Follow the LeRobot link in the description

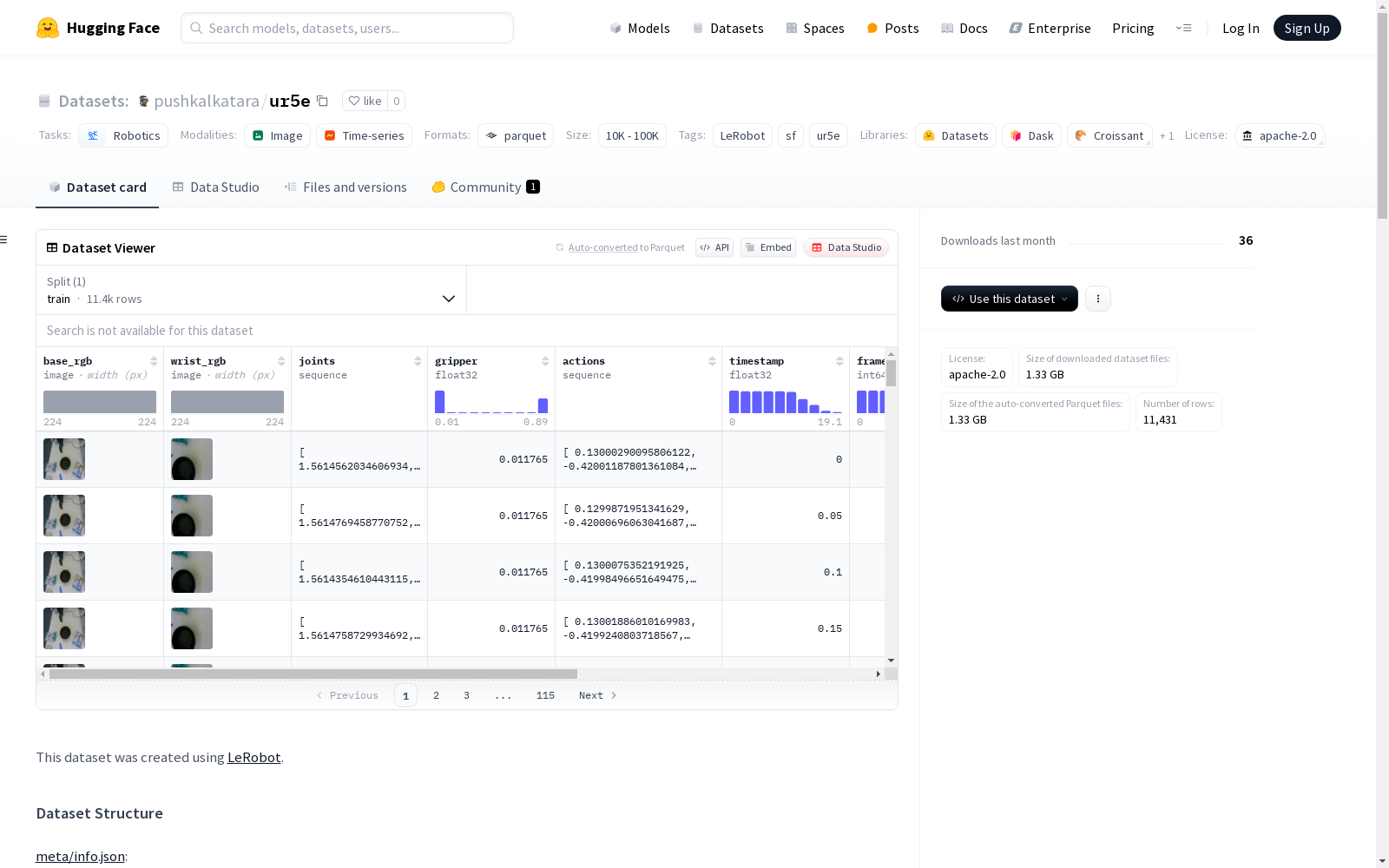tap(253, 757)
